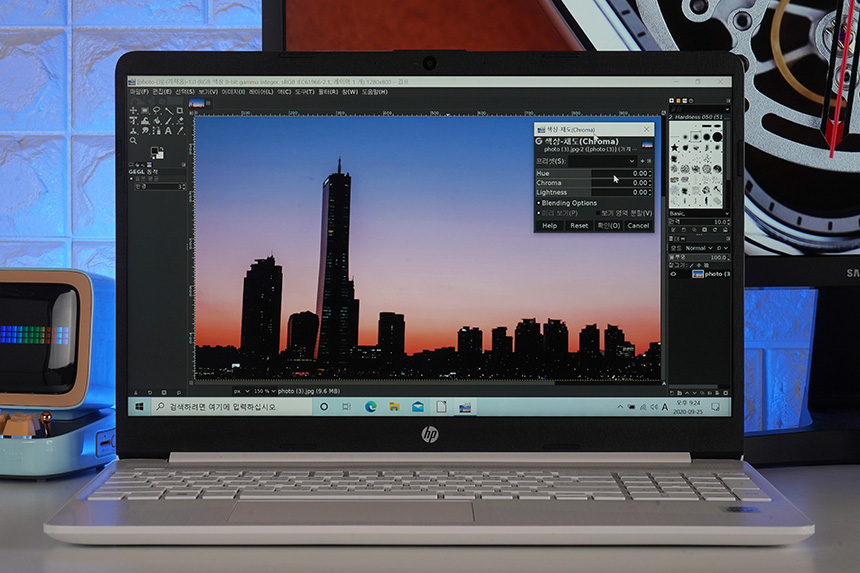Image resolution: width=860 pixels, height=573 pixels.
Task: Select the Text tool
Action: 168,131
